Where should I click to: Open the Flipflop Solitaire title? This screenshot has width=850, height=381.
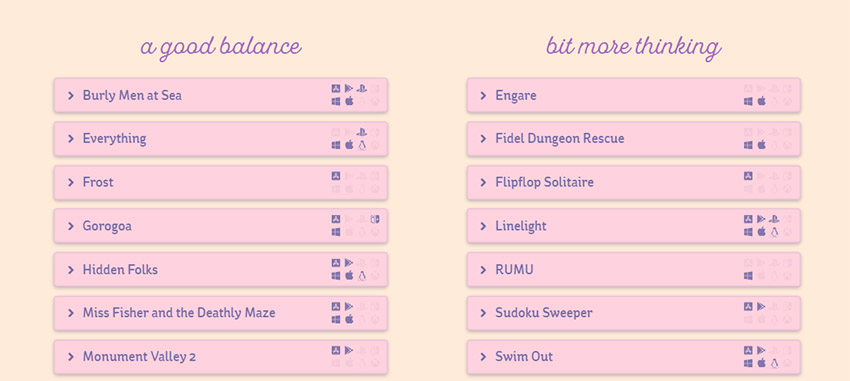(x=544, y=182)
